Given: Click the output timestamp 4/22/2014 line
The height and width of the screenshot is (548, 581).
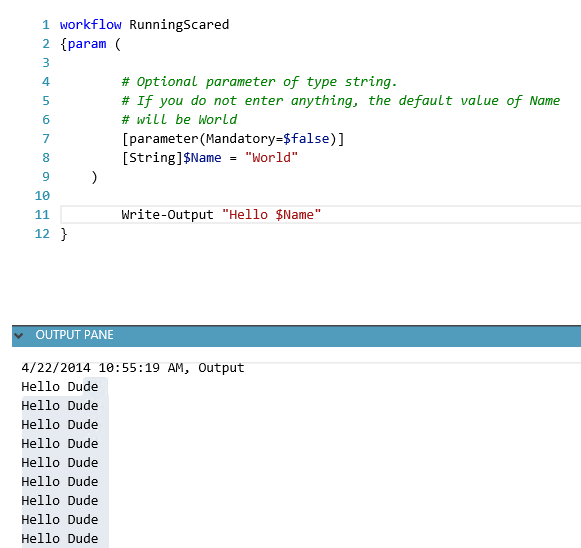Looking at the screenshot, I should coord(133,368).
